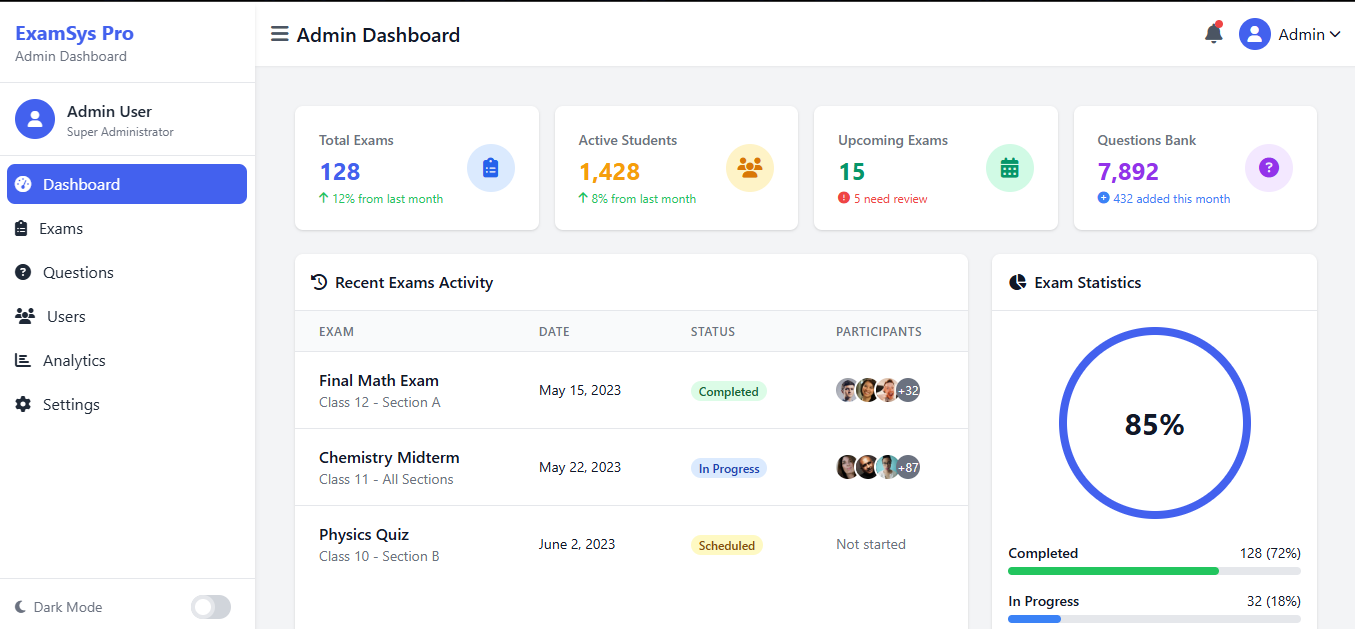Click the '128 (72%)' statistic value
Screen dimensions: 1355x629
pyautogui.click(x=1270, y=553)
